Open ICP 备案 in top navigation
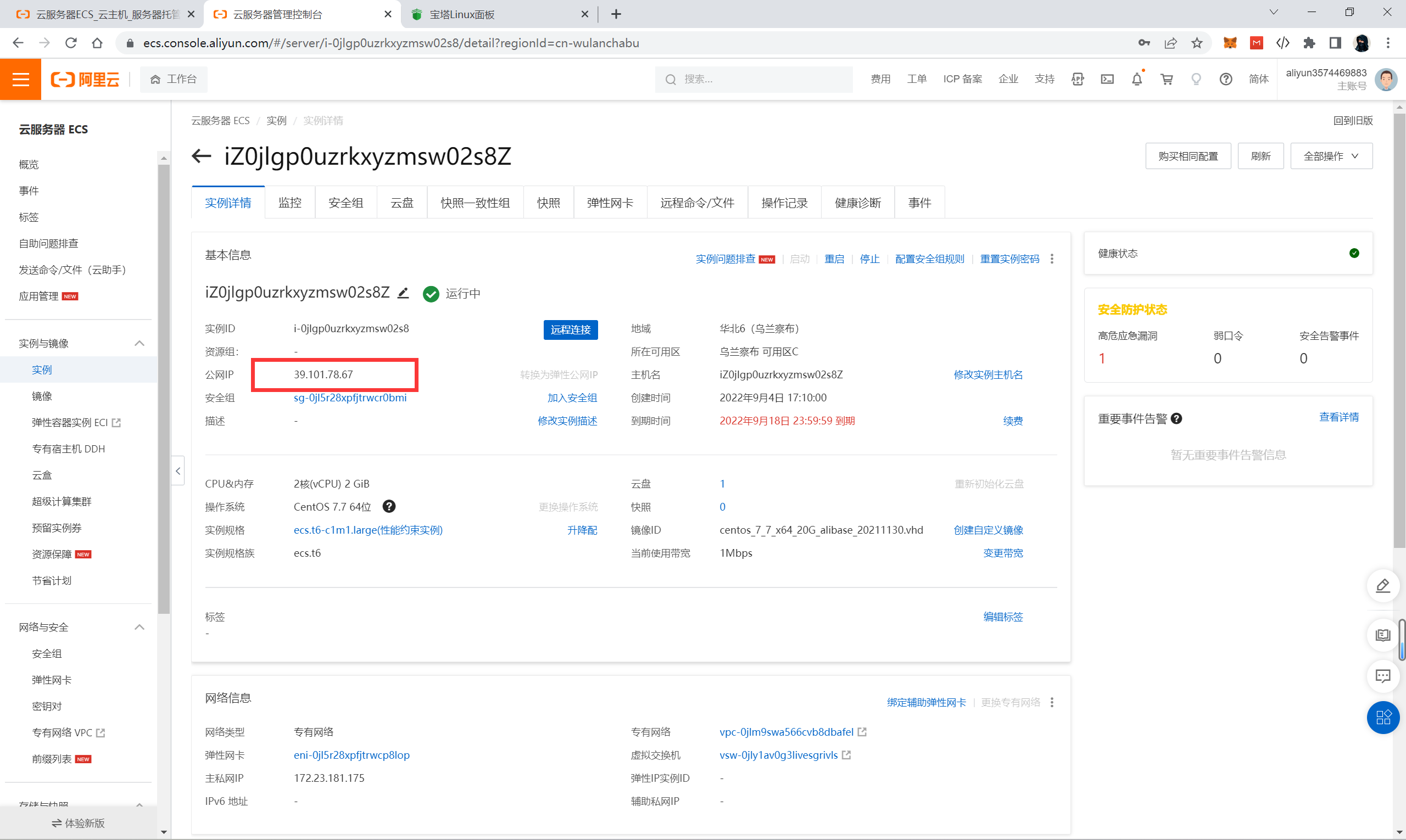The width and height of the screenshot is (1406, 840). (962, 79)
